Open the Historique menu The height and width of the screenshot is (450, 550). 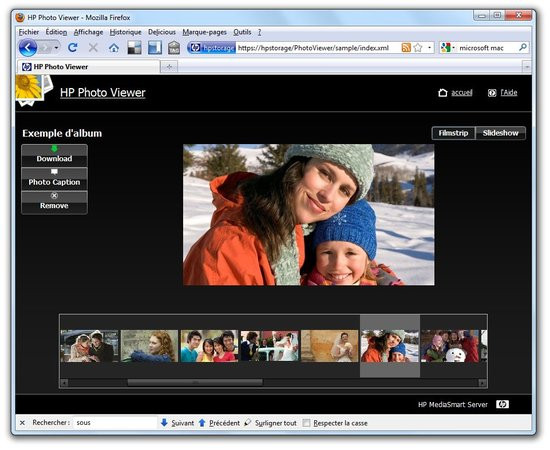[x=125, y=32]
